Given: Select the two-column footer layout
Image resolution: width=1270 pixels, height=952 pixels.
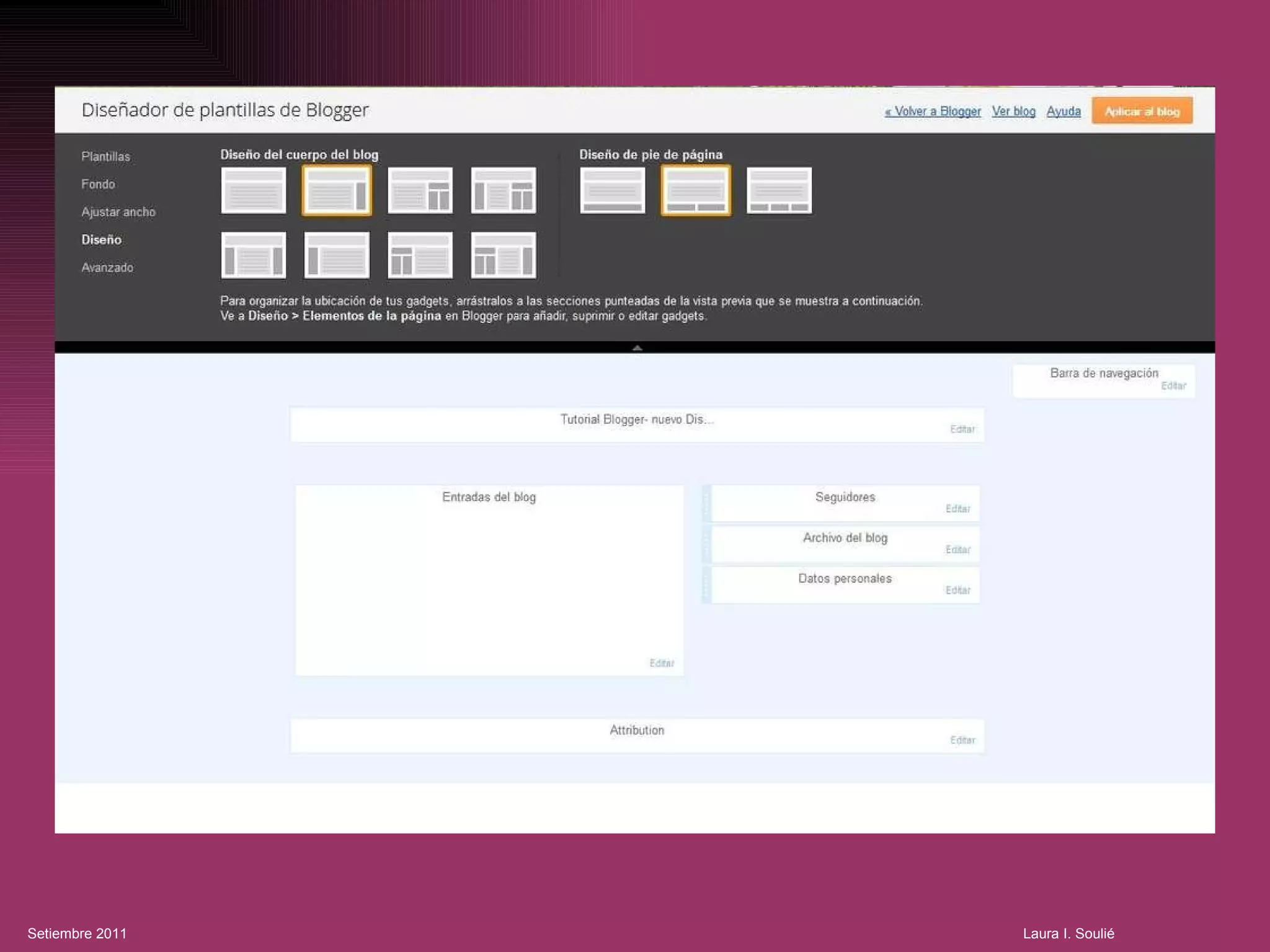Looking at the screenshot, I should (695, 190).
